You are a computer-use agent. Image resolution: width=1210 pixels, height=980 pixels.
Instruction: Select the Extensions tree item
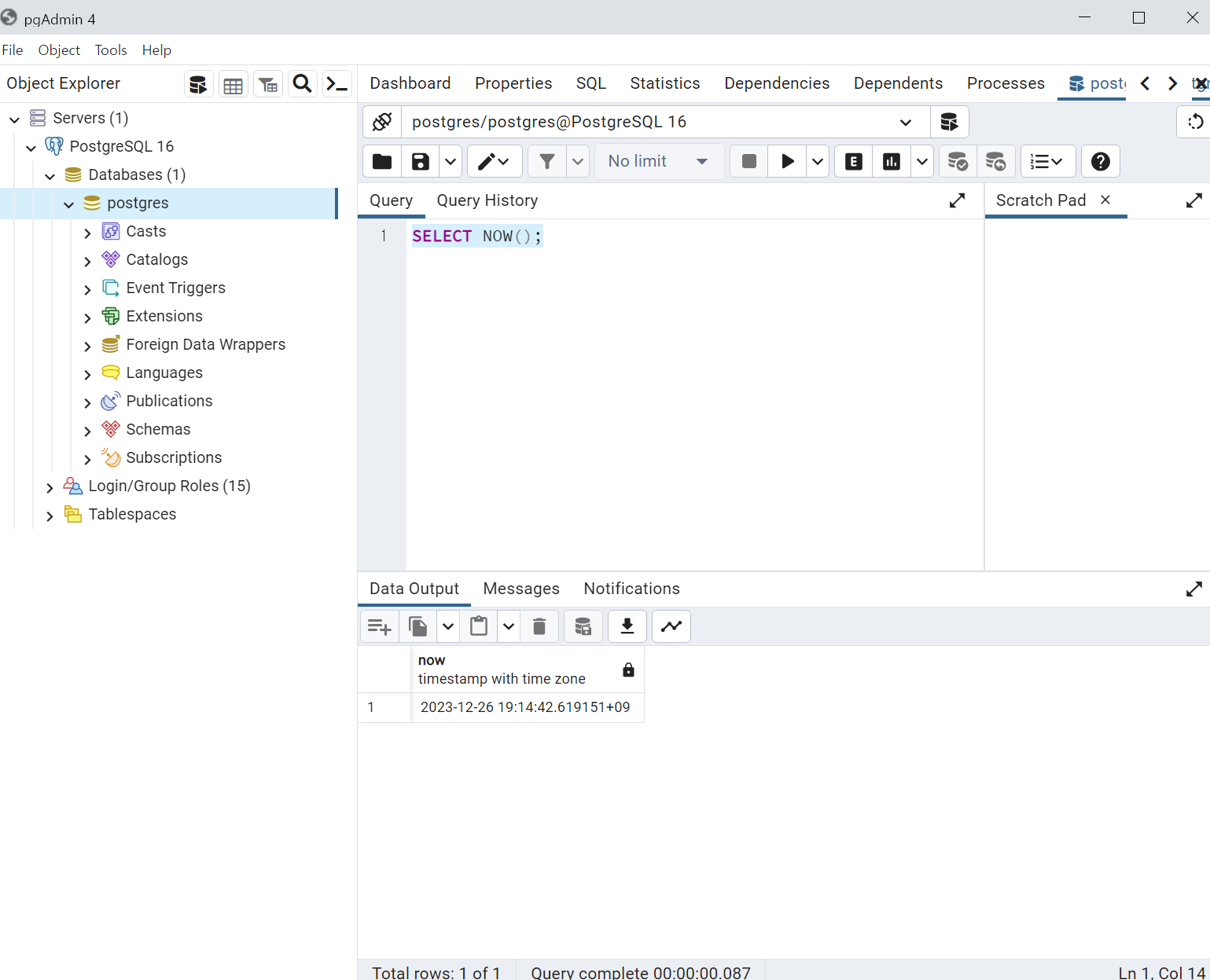(x=164, y=316)
